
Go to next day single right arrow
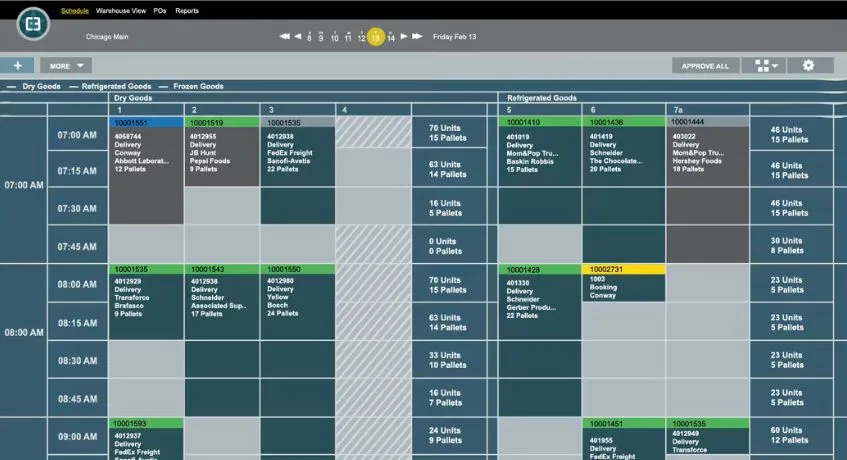tap(404, 36)
